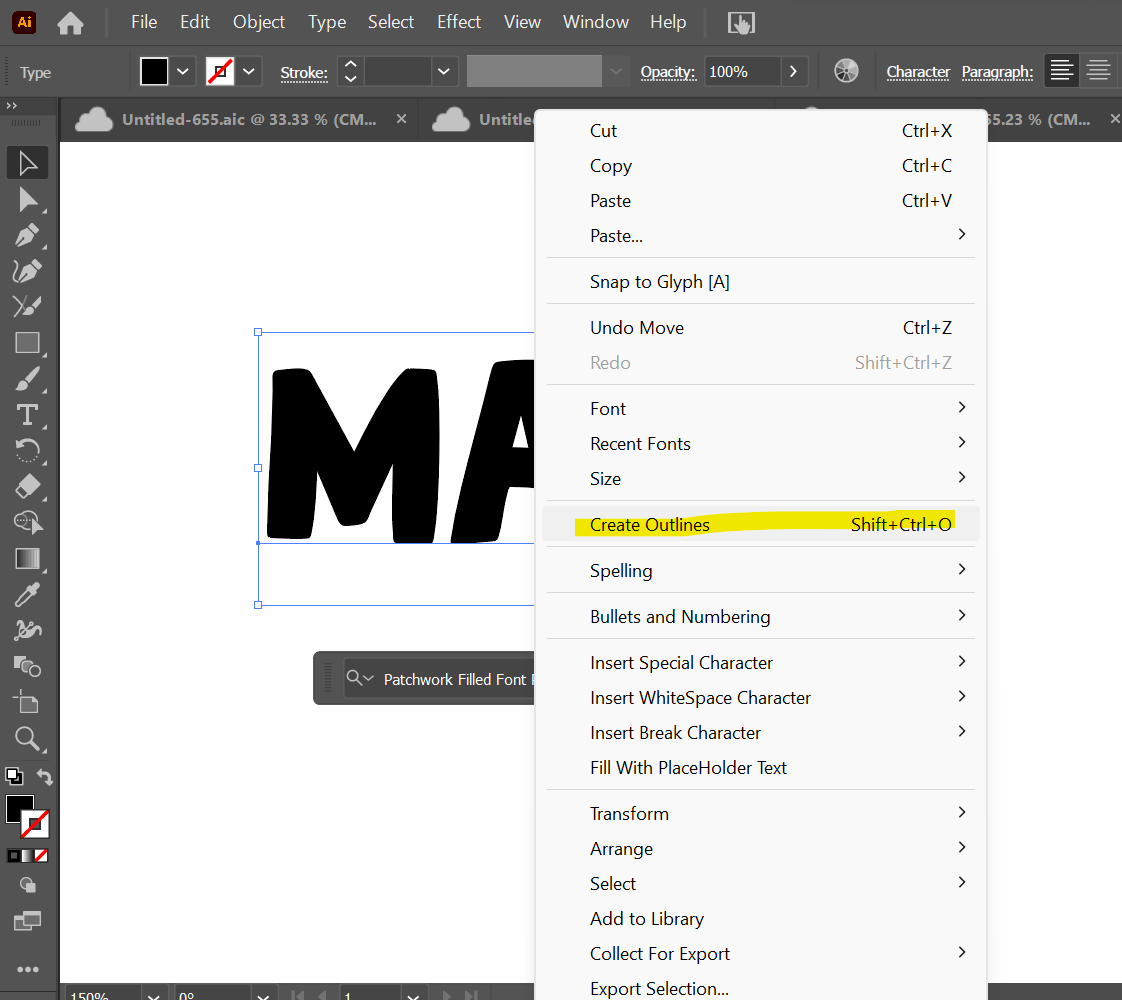Click the Opacity value field
1122x1000 pixels.
tap(741, 71)
